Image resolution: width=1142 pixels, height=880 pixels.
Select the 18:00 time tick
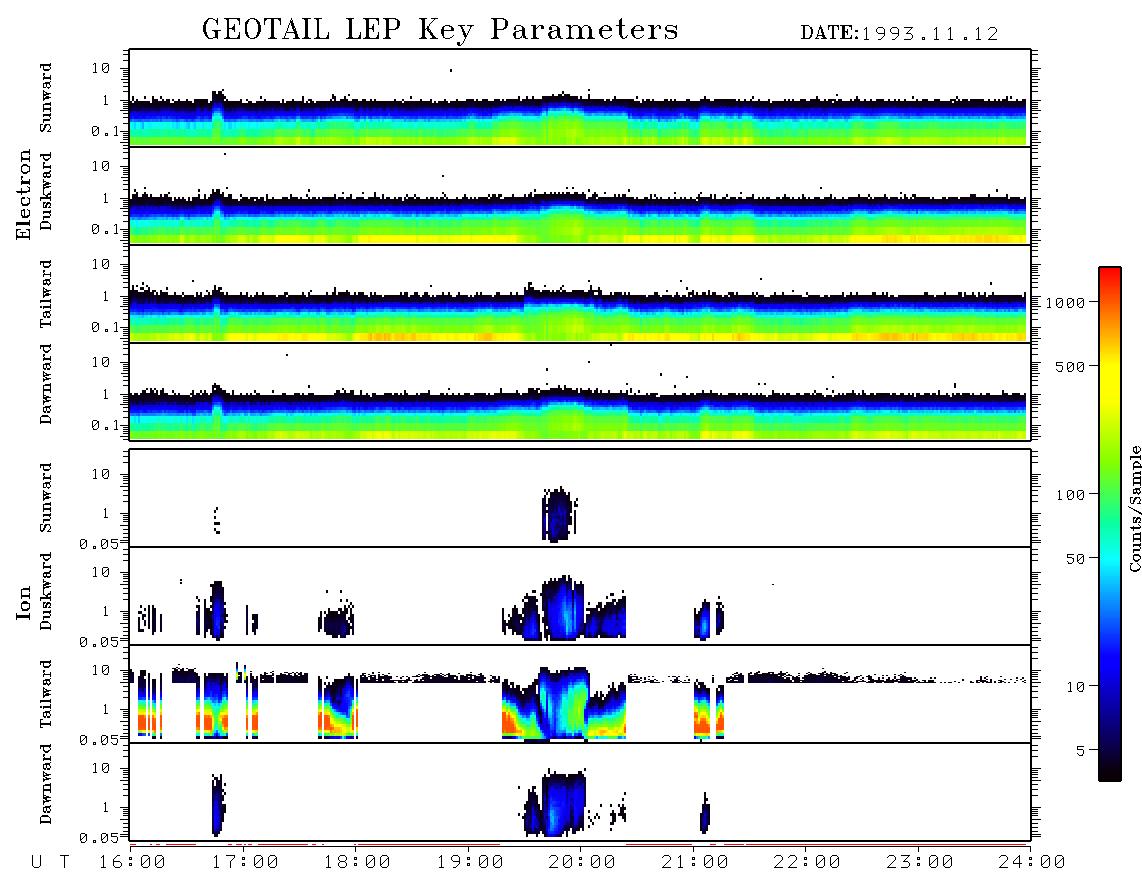click(x=358, y=862)
